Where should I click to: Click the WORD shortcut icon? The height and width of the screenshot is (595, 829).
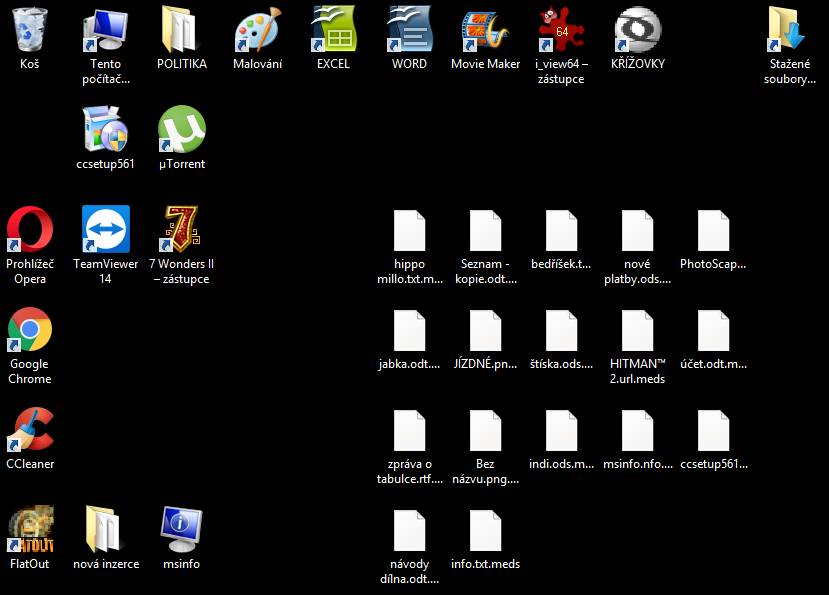409,30
